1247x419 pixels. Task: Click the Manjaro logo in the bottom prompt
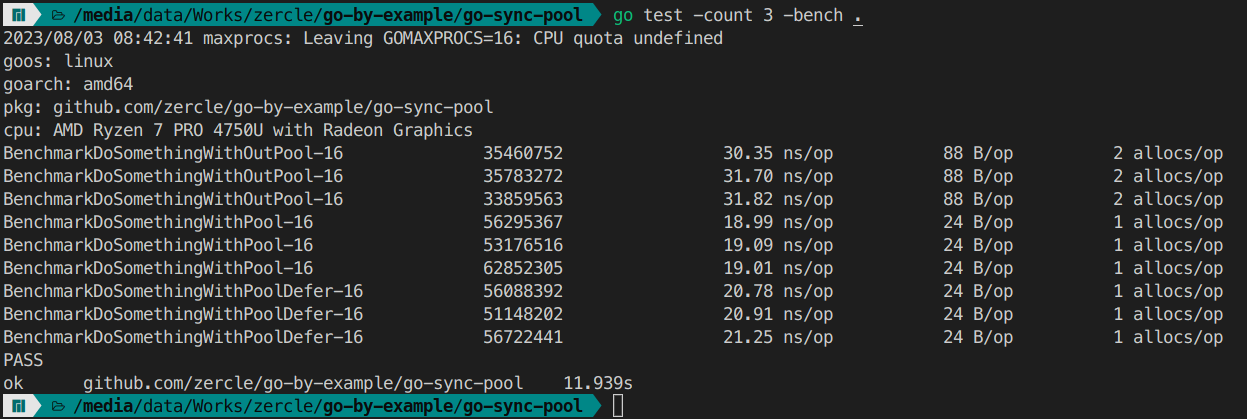(19, 406)
